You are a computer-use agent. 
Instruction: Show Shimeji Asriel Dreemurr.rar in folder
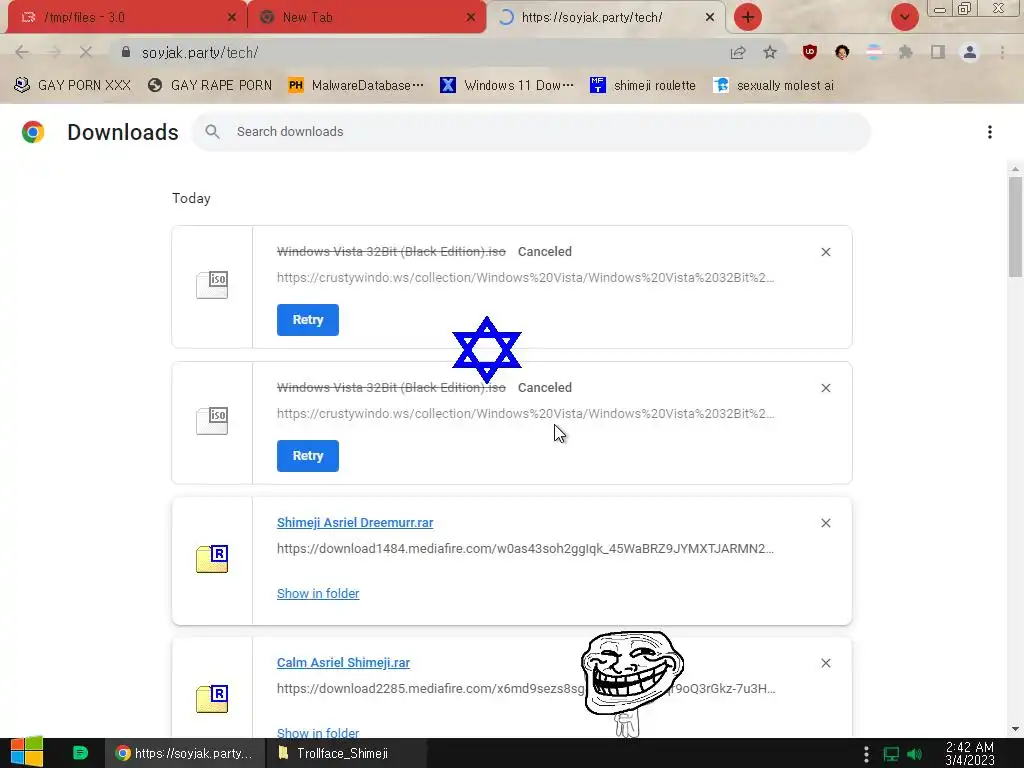(318, 594)
